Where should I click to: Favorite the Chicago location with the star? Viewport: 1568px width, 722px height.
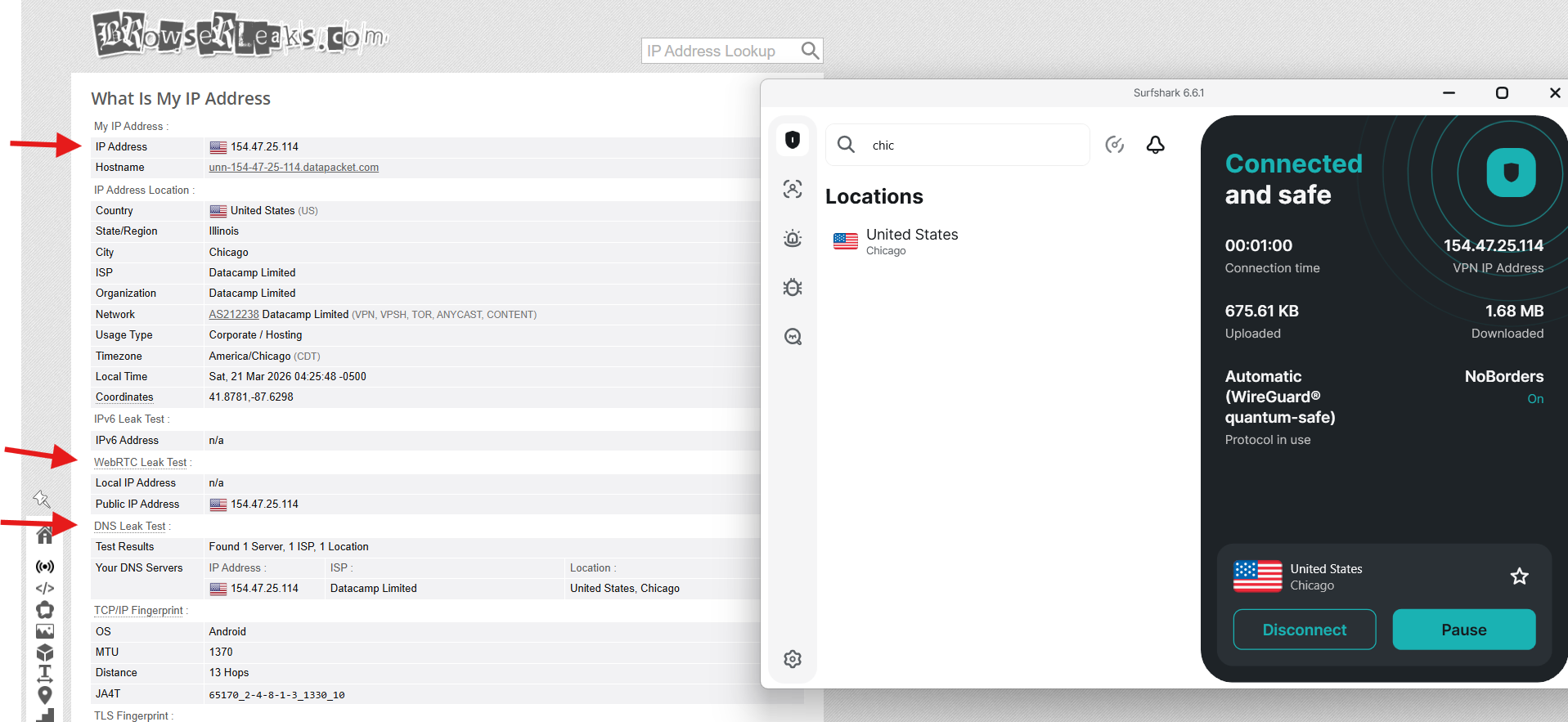coord(1519,576)
